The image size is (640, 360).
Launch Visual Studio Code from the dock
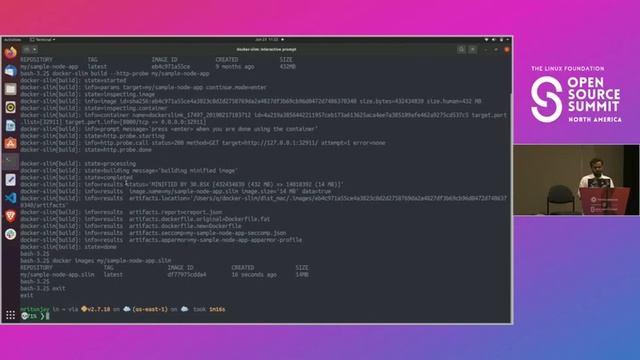pyautogui.click(x=11, y=198)
